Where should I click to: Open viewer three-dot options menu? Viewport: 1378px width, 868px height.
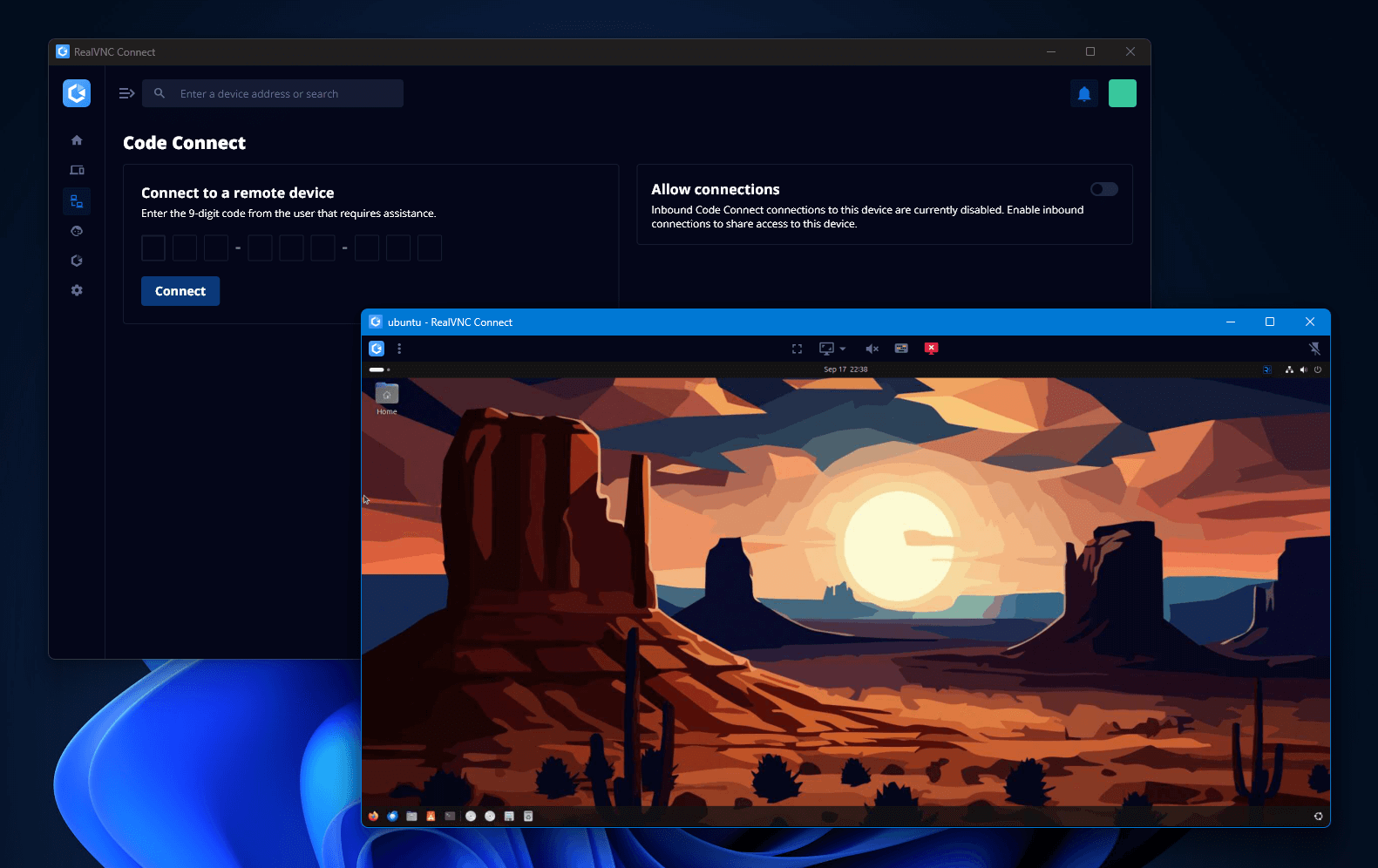399,349
